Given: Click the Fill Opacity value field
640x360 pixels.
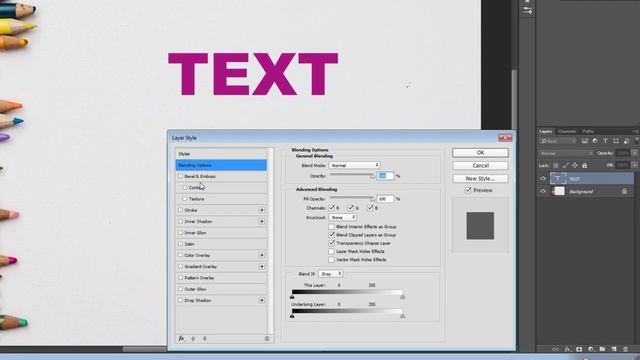Looking at the screenshot, I should click(385, 199).
